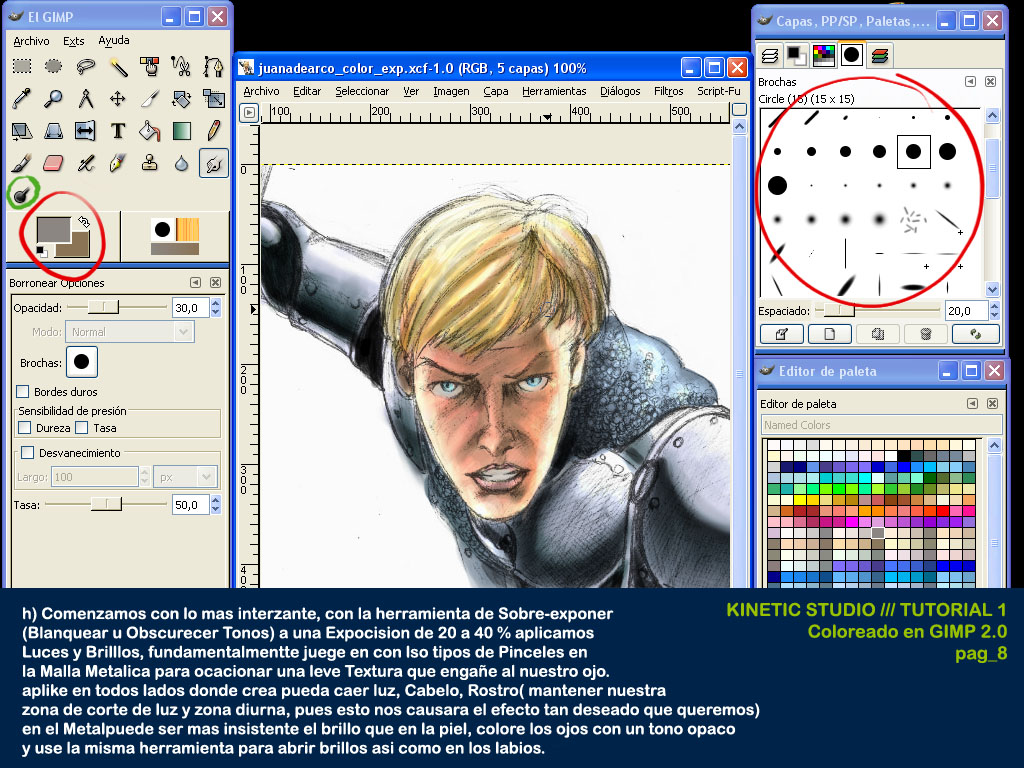Increase Opacidad value with up arrow
This screenshot has height=768, width=1024.
click(216, 303)
